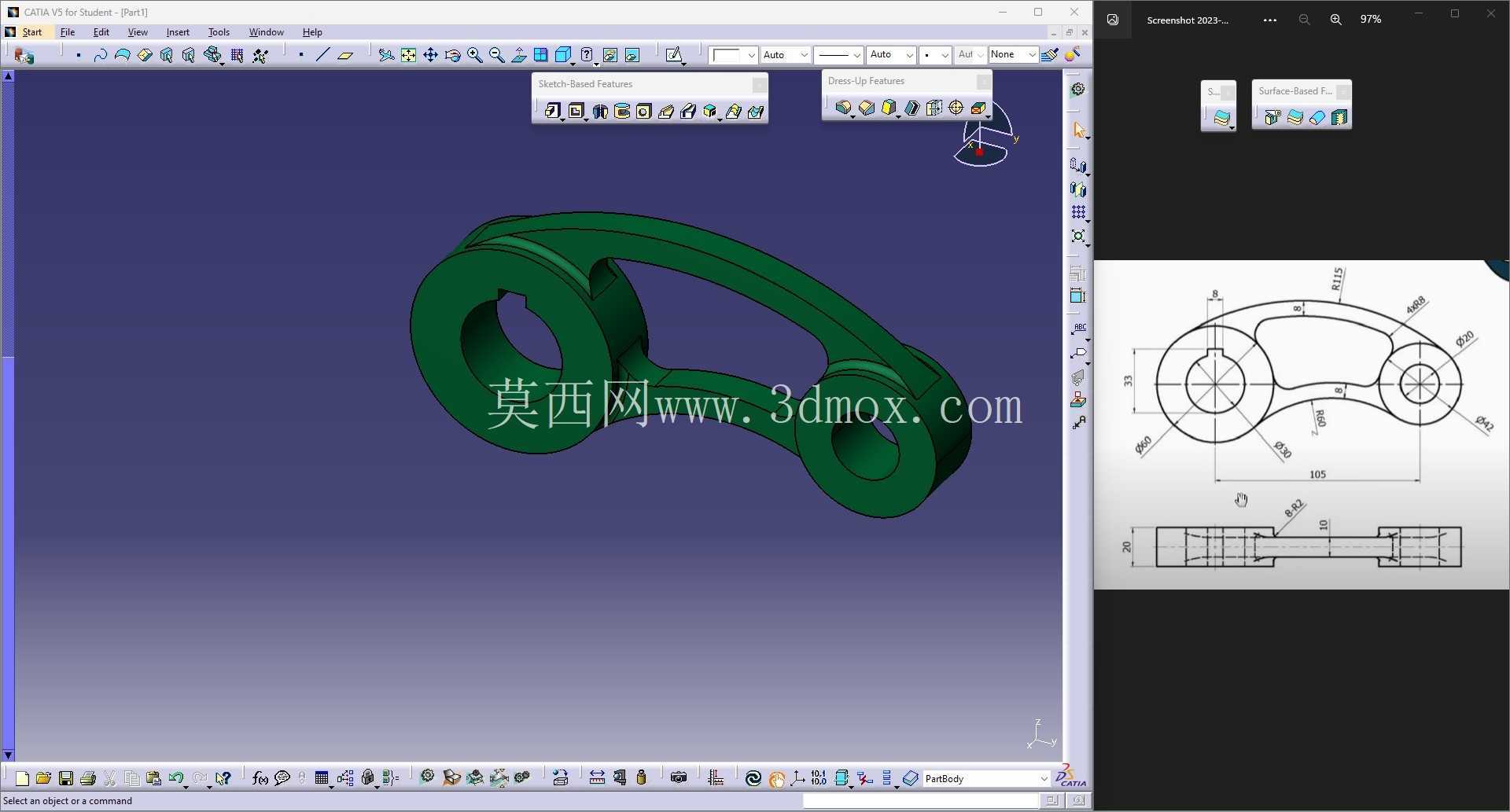Click the Fit All In view icon
The height and width of the screenshot is (812, 1510).
[408, 55]
